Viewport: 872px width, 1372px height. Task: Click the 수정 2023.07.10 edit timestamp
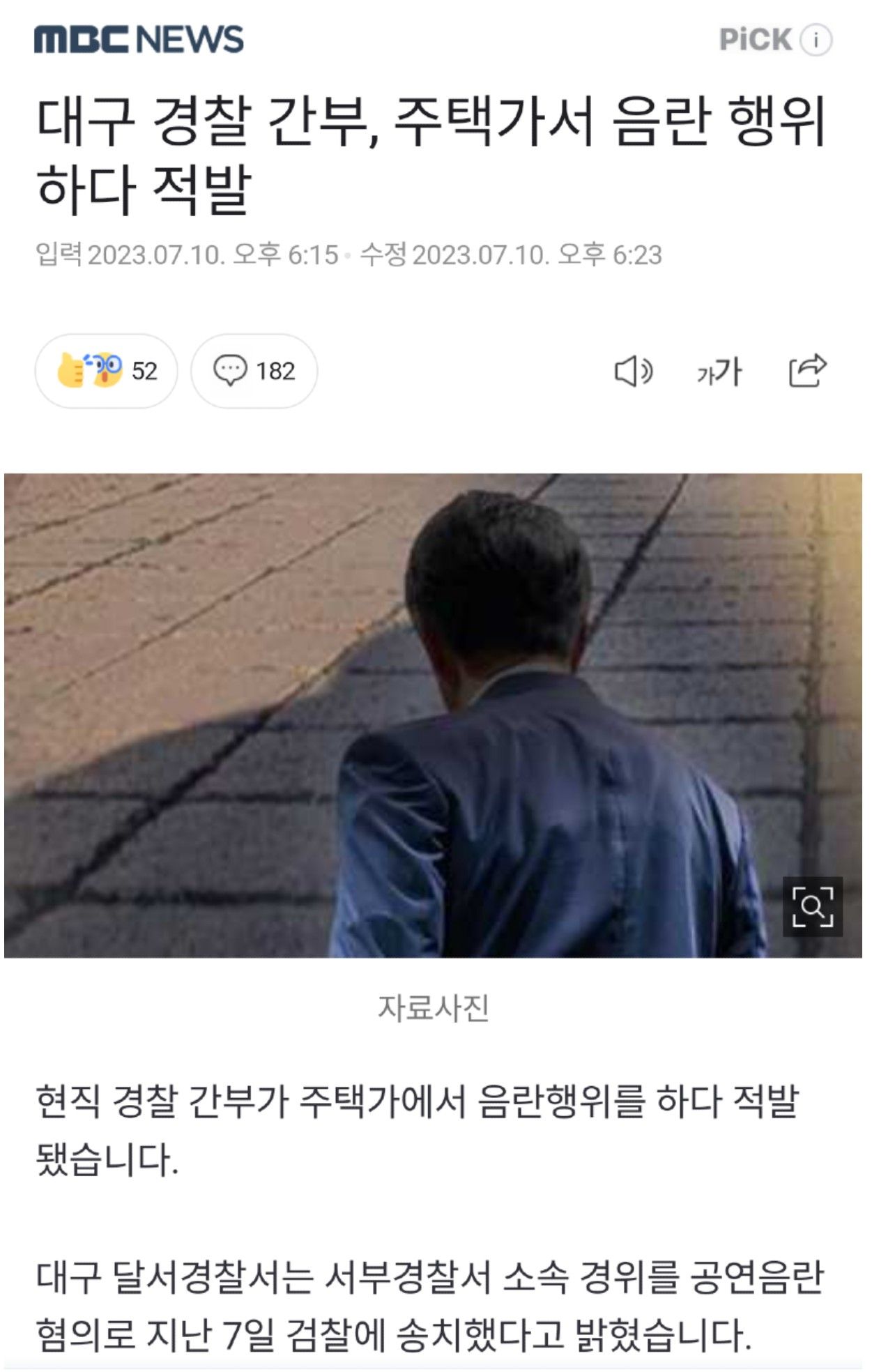(x=511, y=255)
